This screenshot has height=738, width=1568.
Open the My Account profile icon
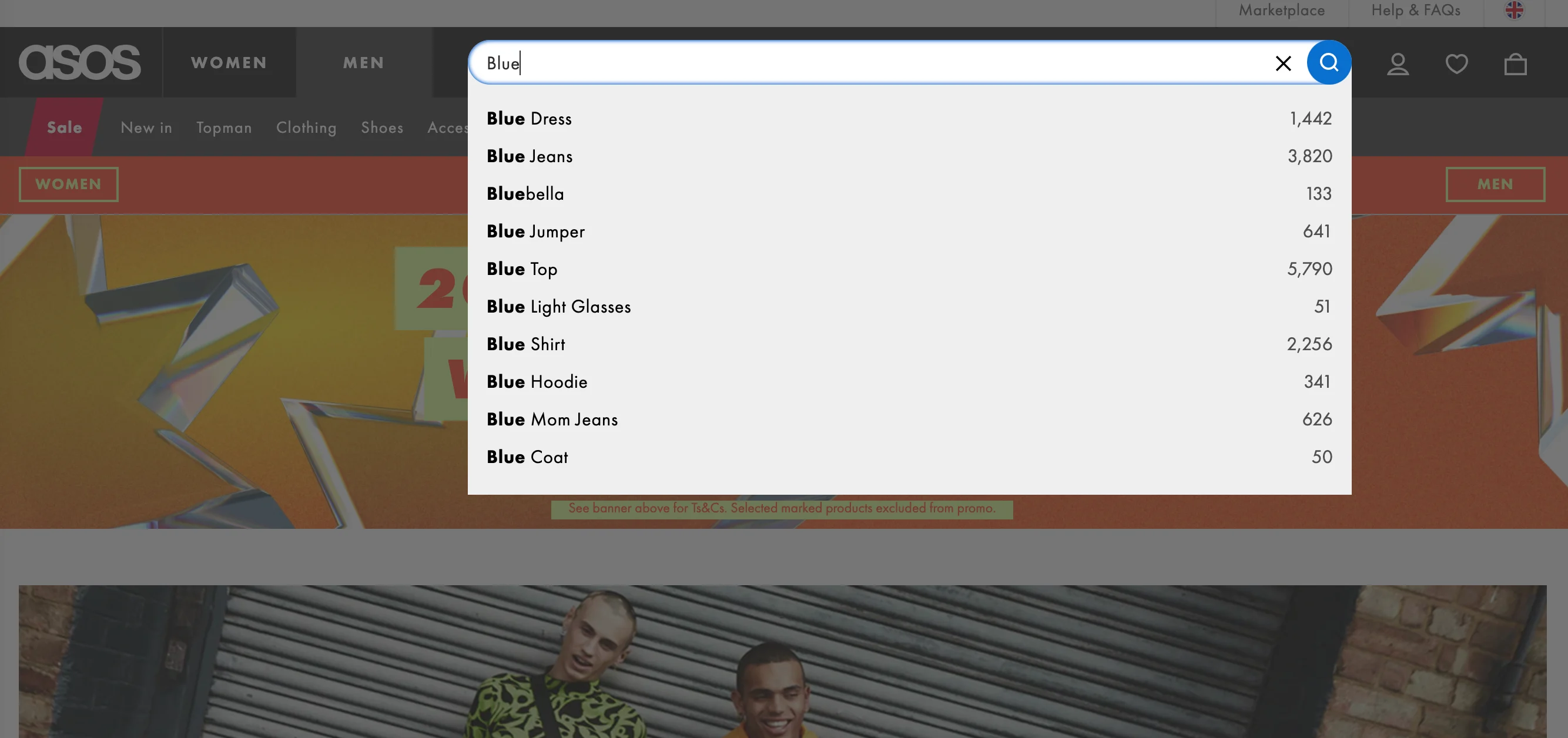(x=1398, y=64)
